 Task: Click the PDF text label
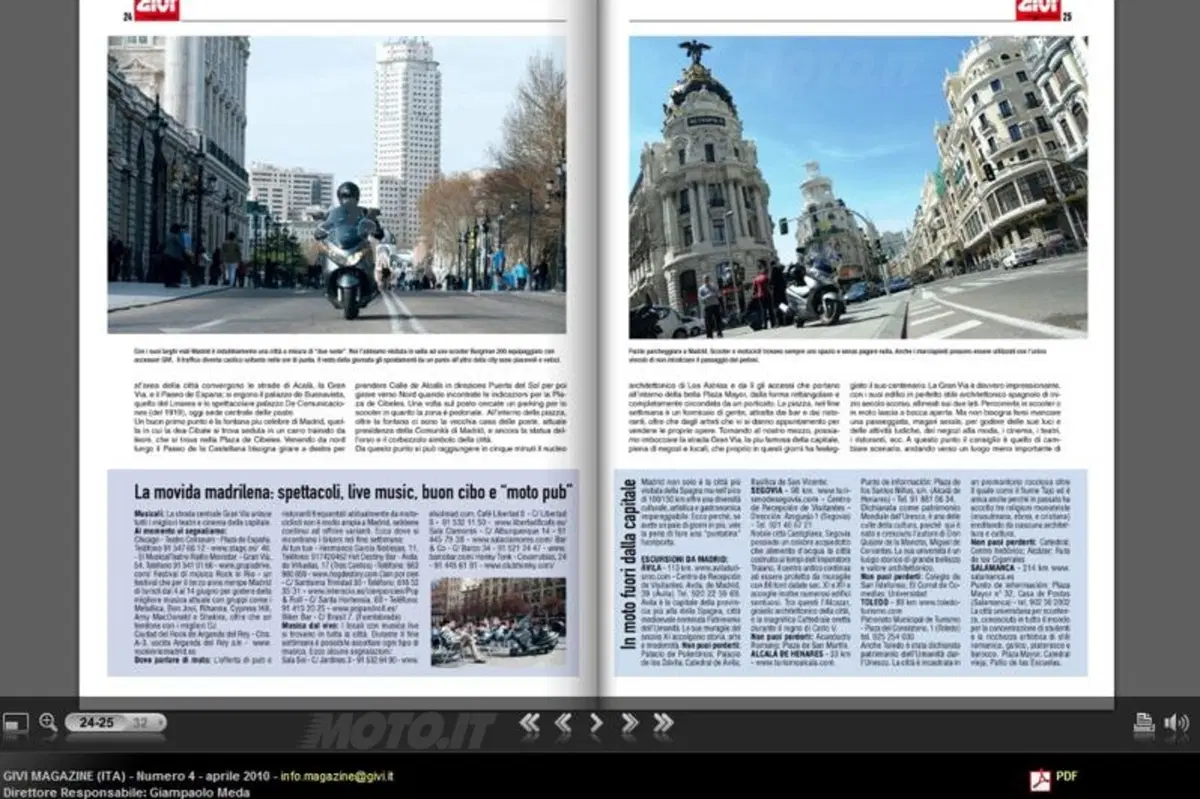click(x=1067, y=776)
